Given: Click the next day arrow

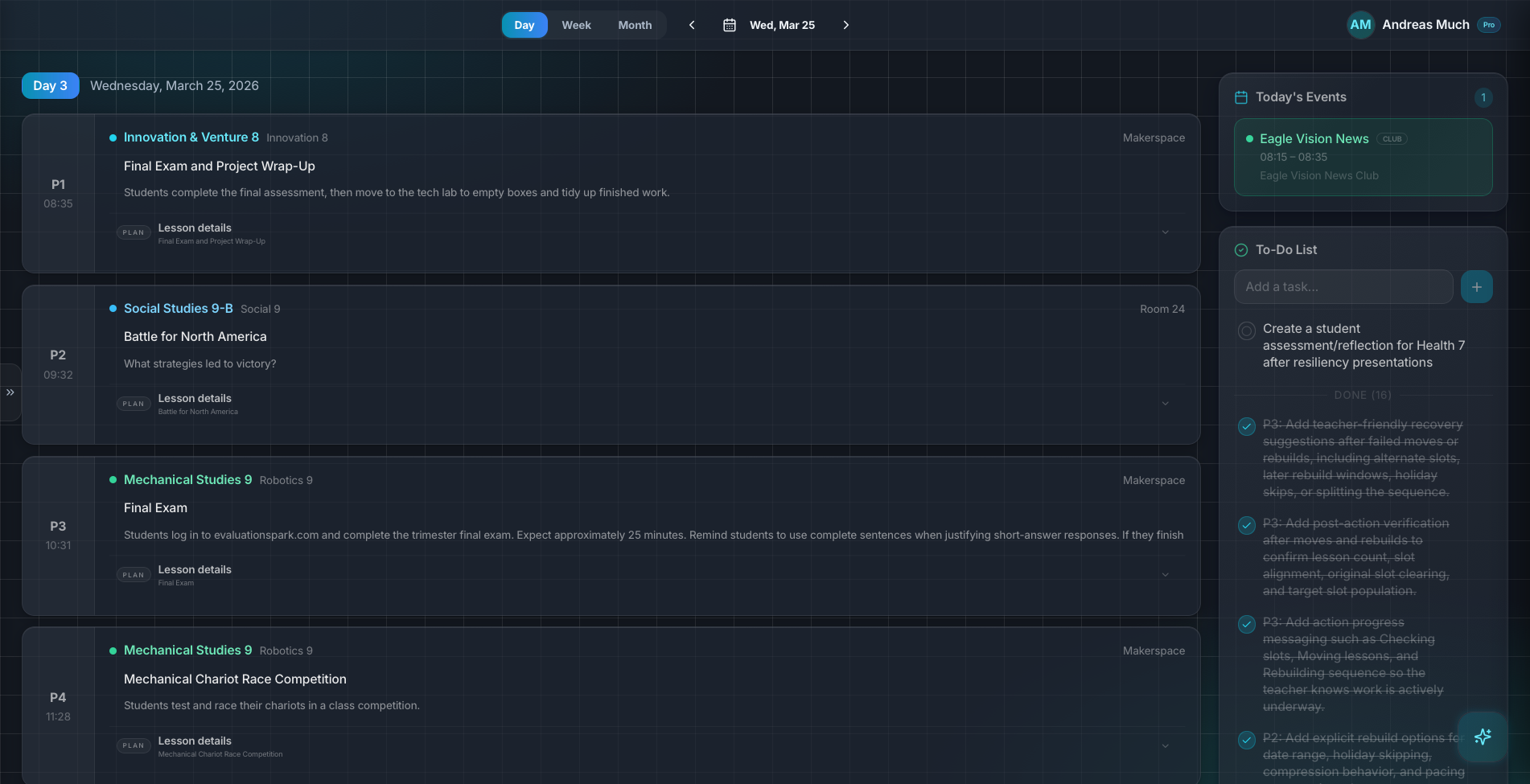Looking at the screenshot, I should pos(845,25).
